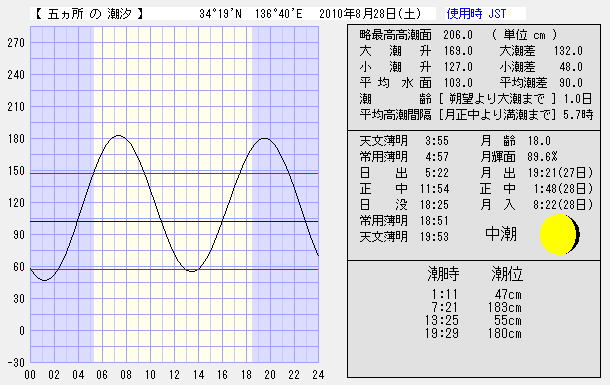
Task: Click the tide time 1:11
Action: coord(445,294)
